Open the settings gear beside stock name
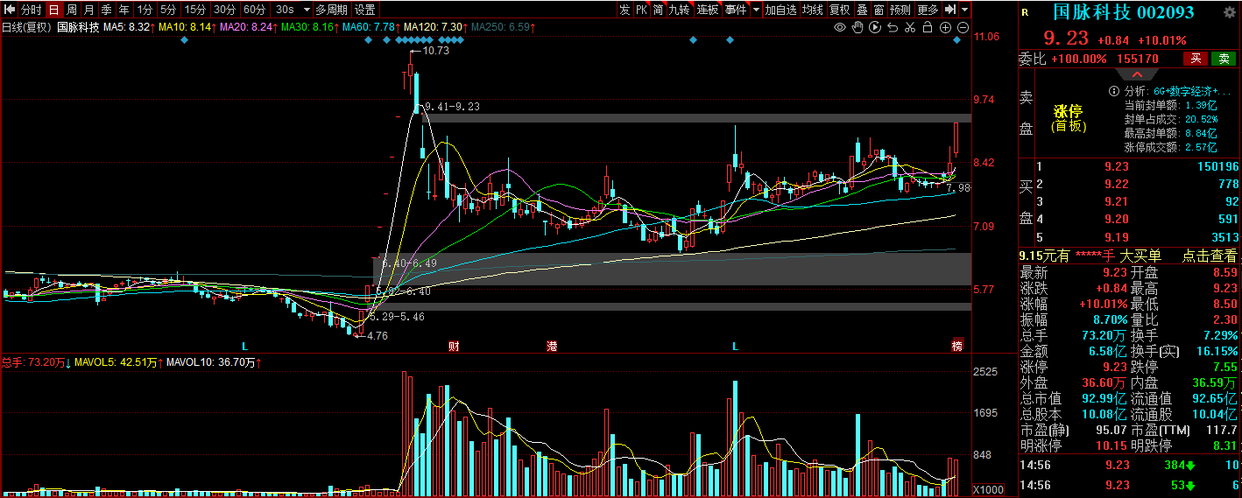The width and height of the screenshot is (1242, 498). 1230,12
